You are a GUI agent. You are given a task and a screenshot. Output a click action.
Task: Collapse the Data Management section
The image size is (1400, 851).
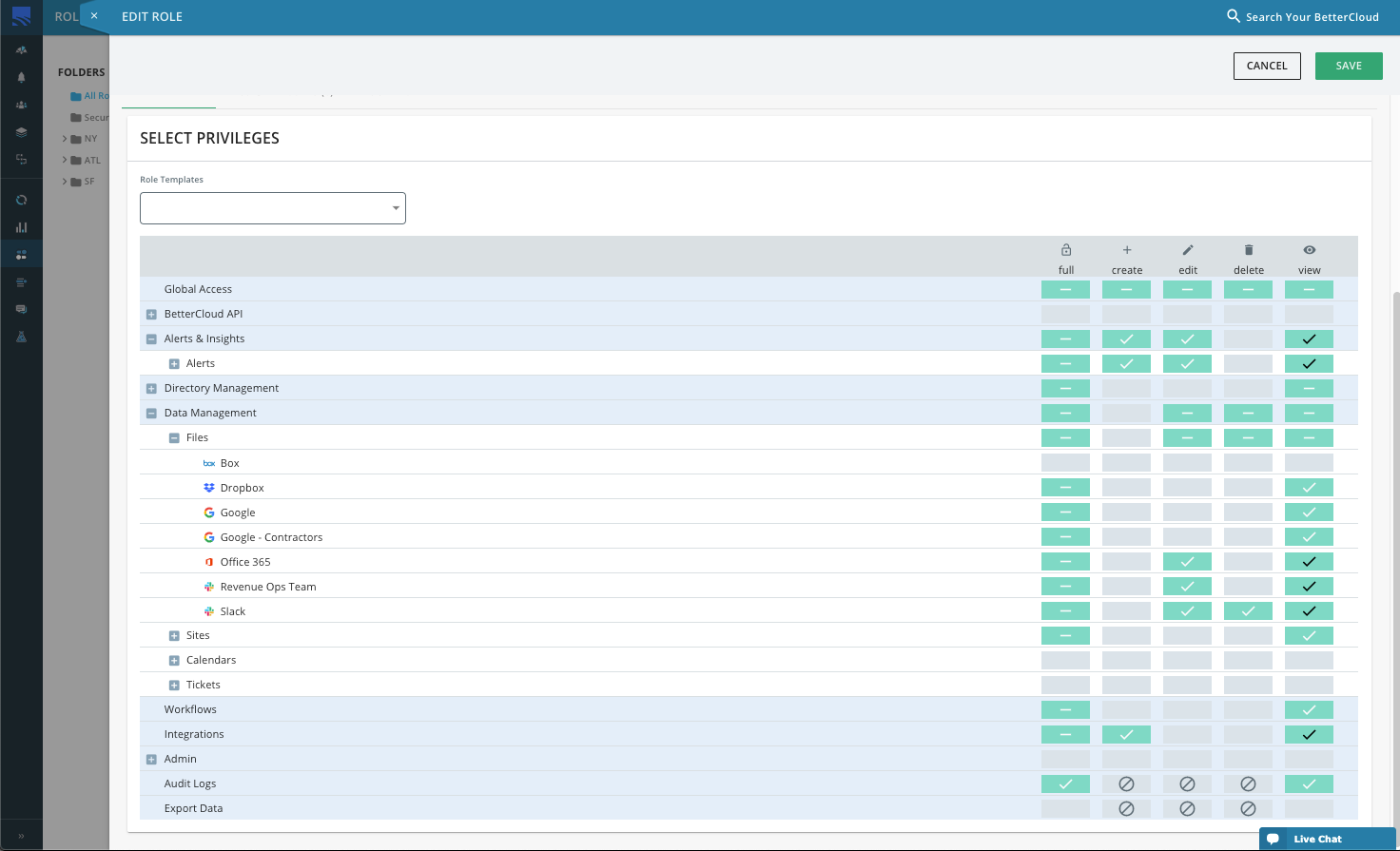(150, 412)
